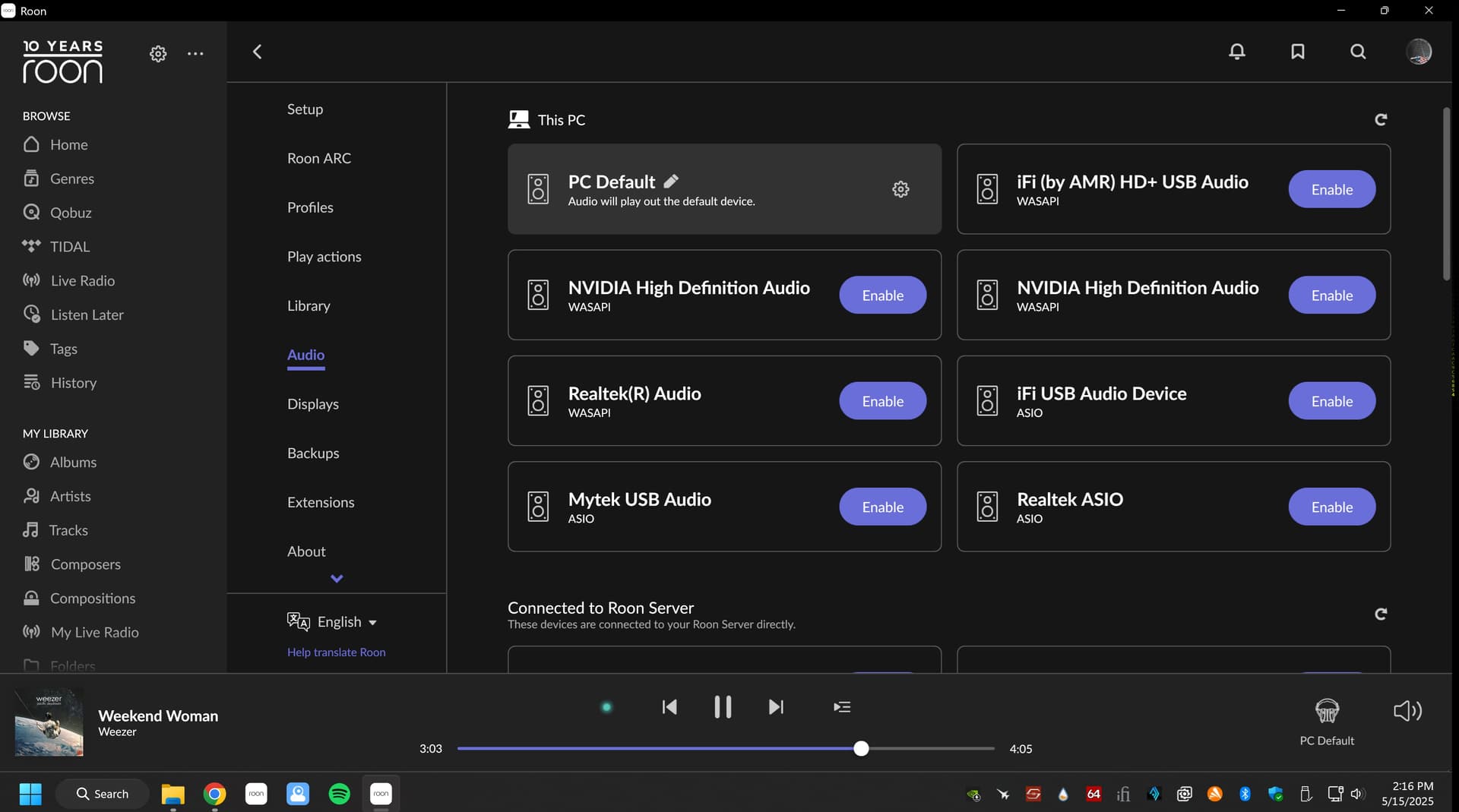Open Composers in My Library
The image size is (1459, 812).
71,564
